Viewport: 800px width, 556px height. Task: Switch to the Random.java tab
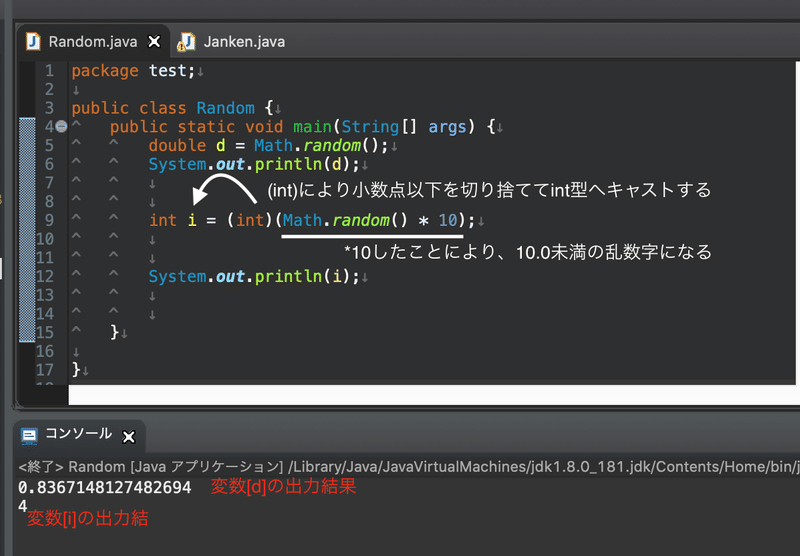click(93, 42)
